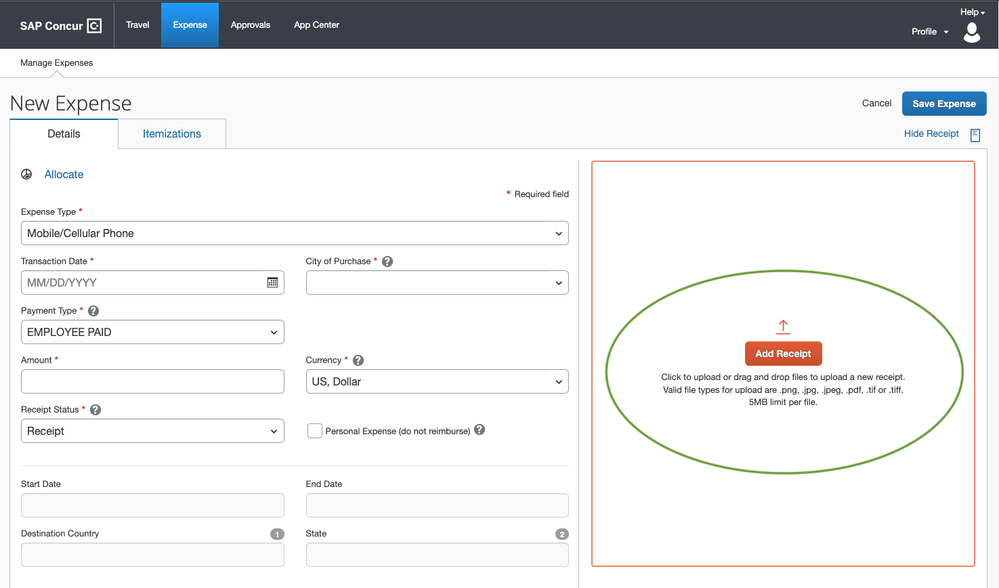Click the SAP Concur logo
This screenshot has height=588, width=999.
coord(61,25)
